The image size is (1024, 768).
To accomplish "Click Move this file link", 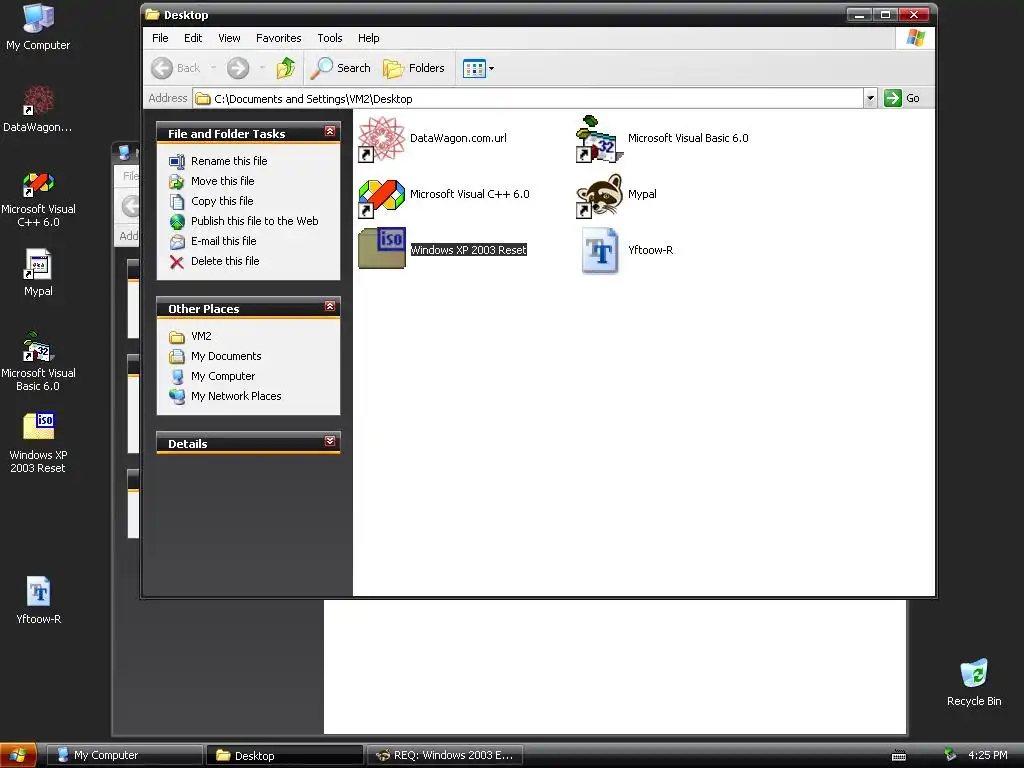I will (223, 181).
